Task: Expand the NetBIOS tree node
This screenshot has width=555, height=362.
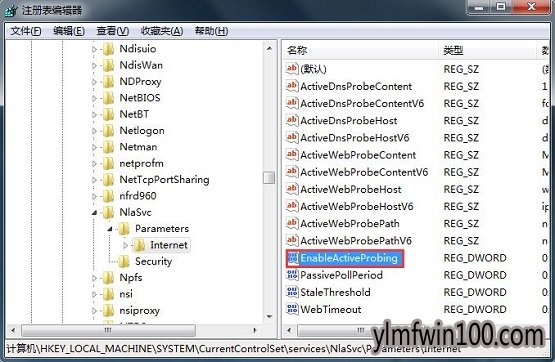Action: coord(94,98)
